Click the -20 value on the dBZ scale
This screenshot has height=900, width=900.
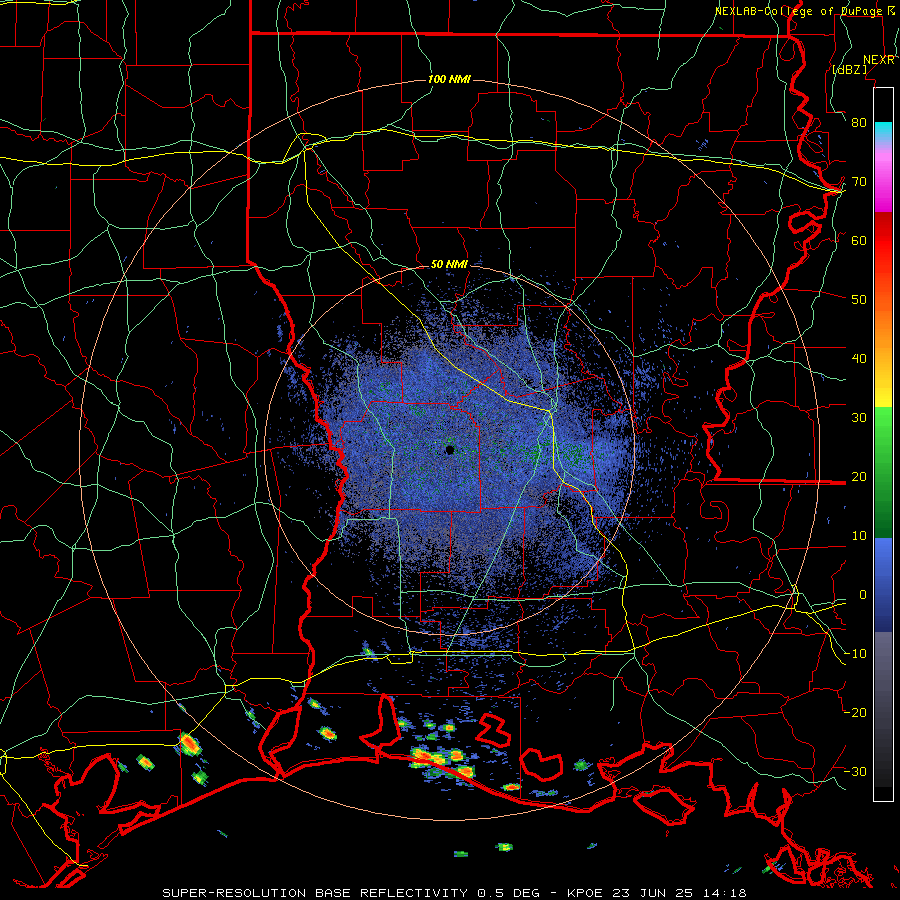[x=855, y=712]
